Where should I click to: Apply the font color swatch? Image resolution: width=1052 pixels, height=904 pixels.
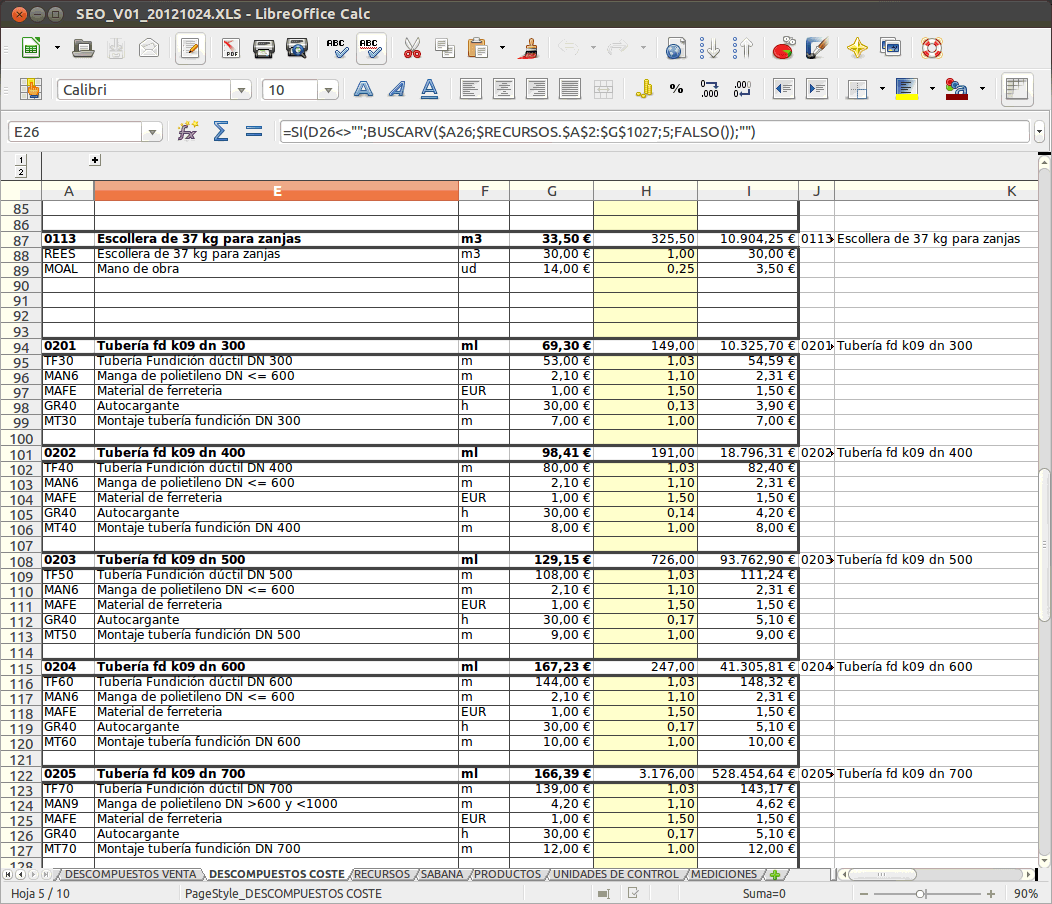[957, 89]
